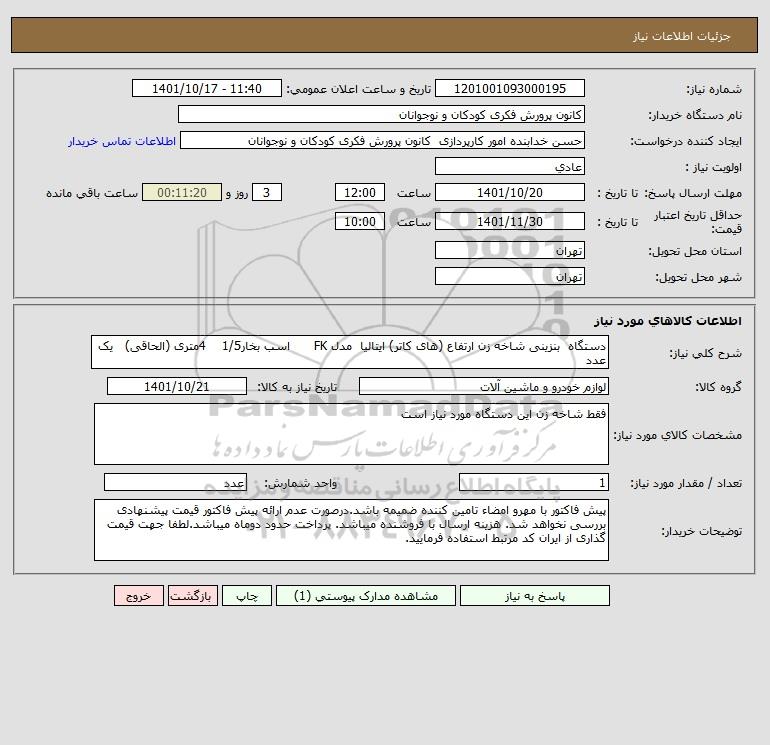Click the حداقل تاریخ اعتبار قیمت label

(x=698, y=222)
